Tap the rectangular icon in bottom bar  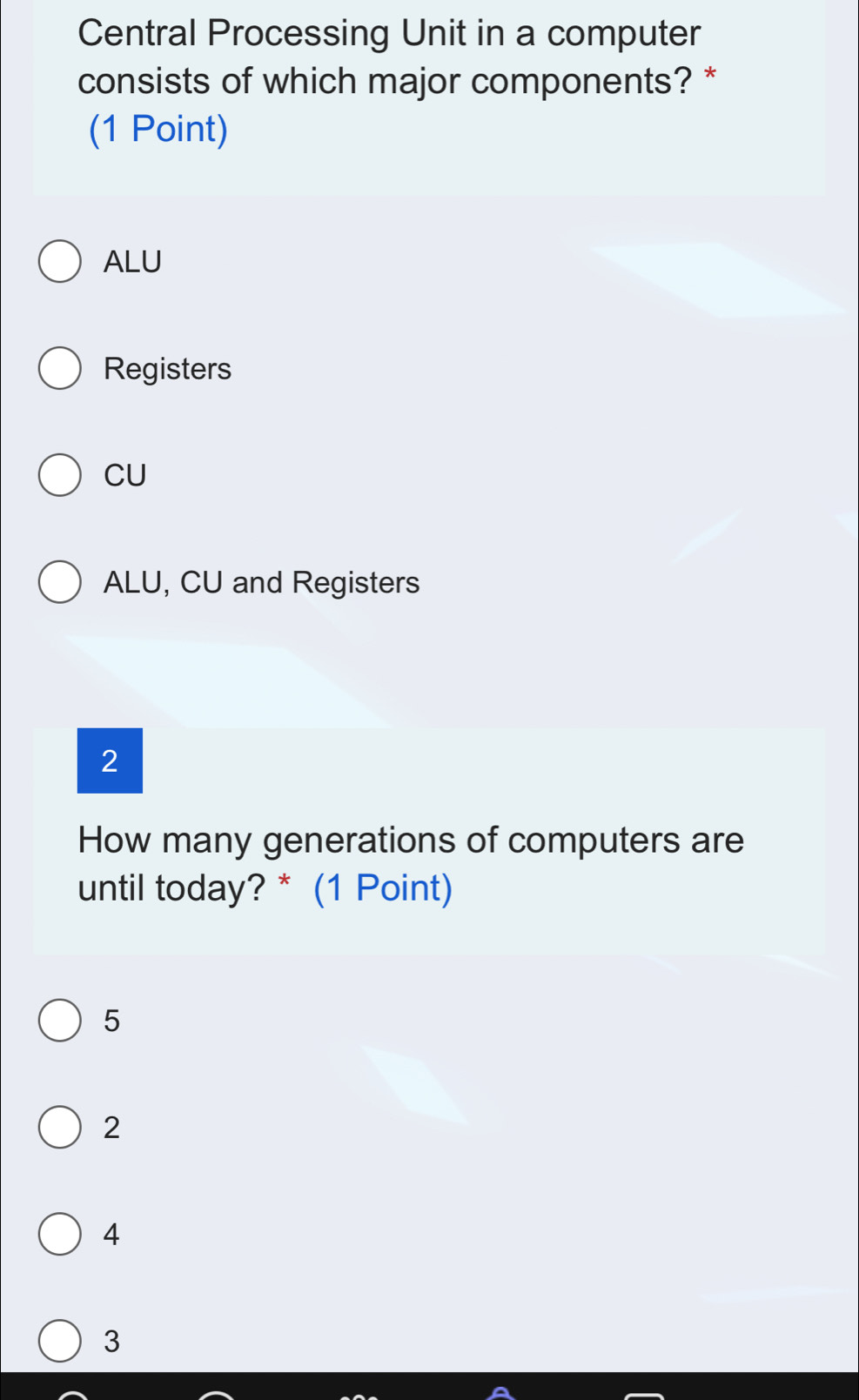point(644,1396)
